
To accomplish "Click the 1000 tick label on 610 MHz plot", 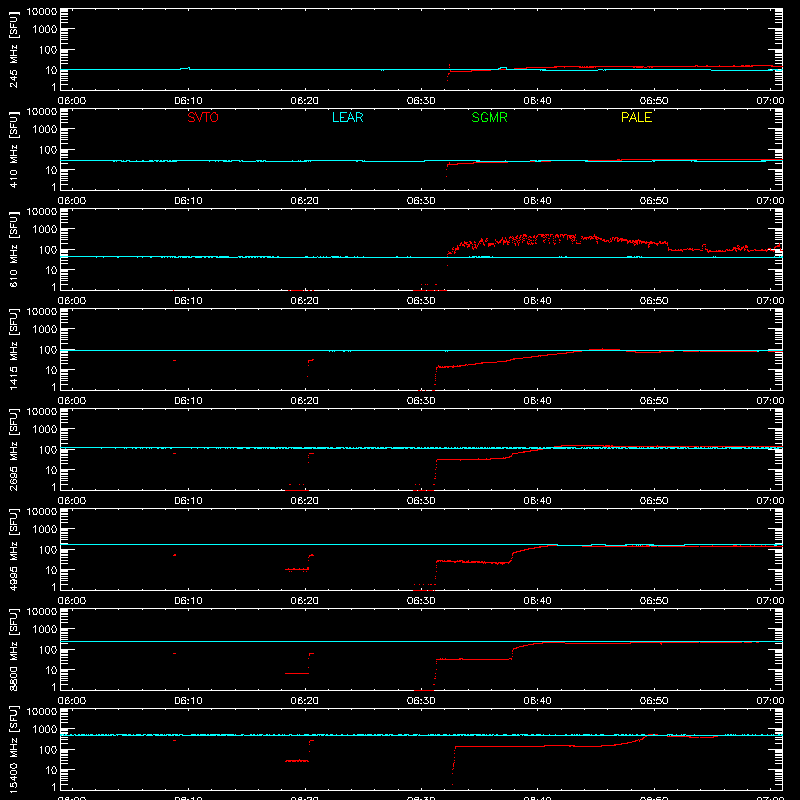I will click(45, 230).
